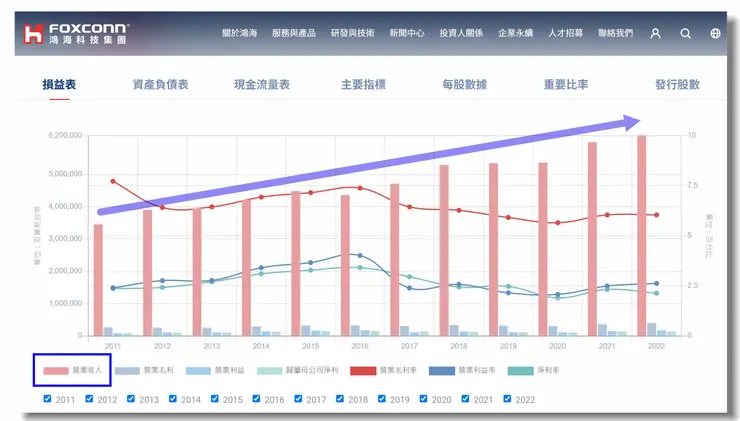Open the 新聞中心 navigation menu
740x421 pixels.
[407, 33]
